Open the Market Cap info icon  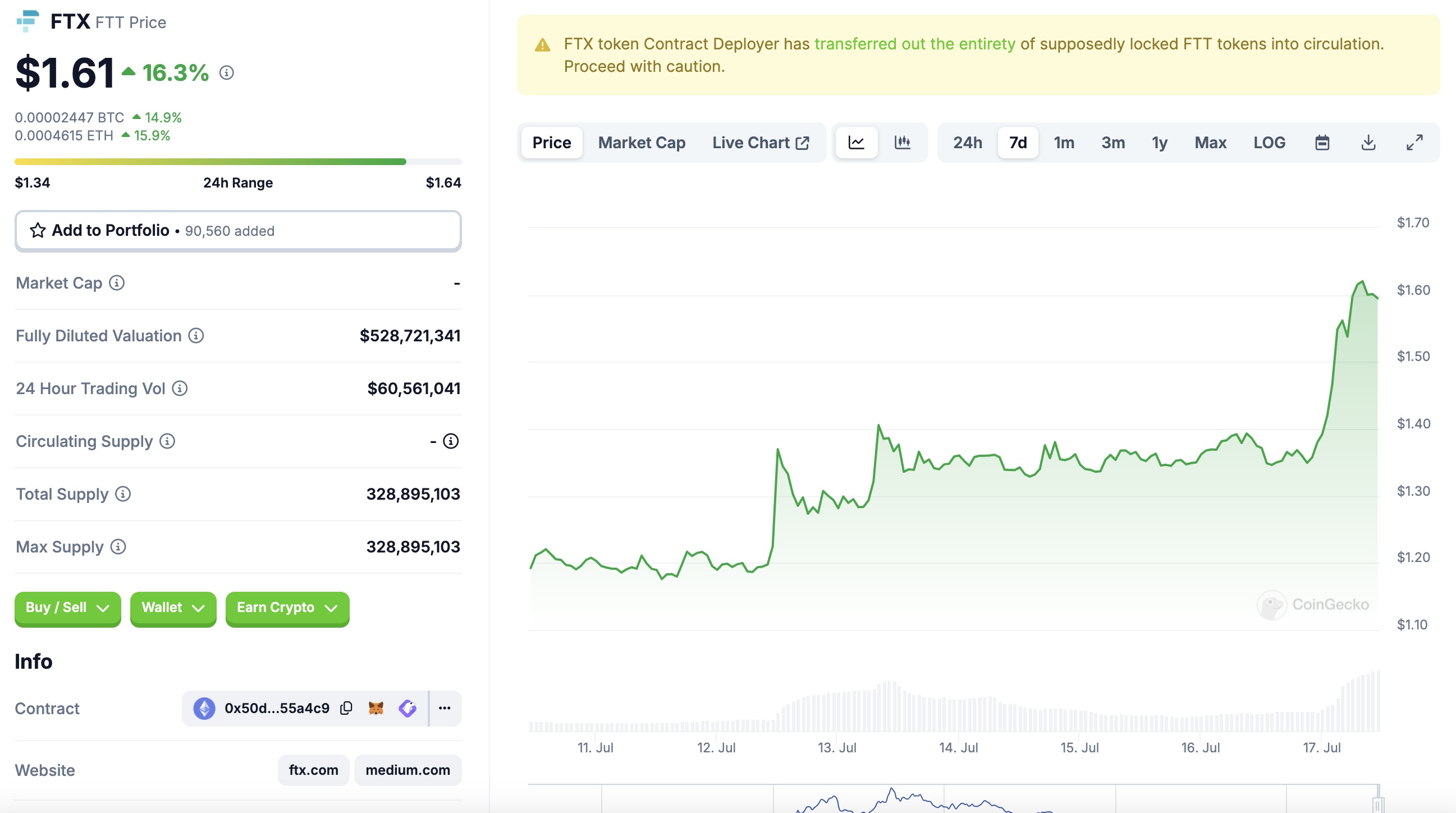(x=117, y=282)
